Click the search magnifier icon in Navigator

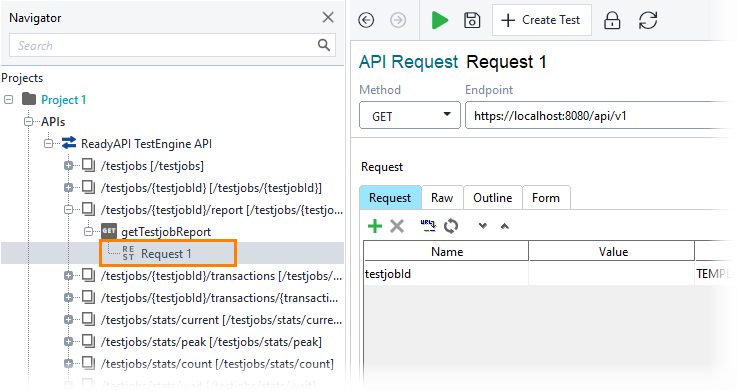click(x=323, y=45)
